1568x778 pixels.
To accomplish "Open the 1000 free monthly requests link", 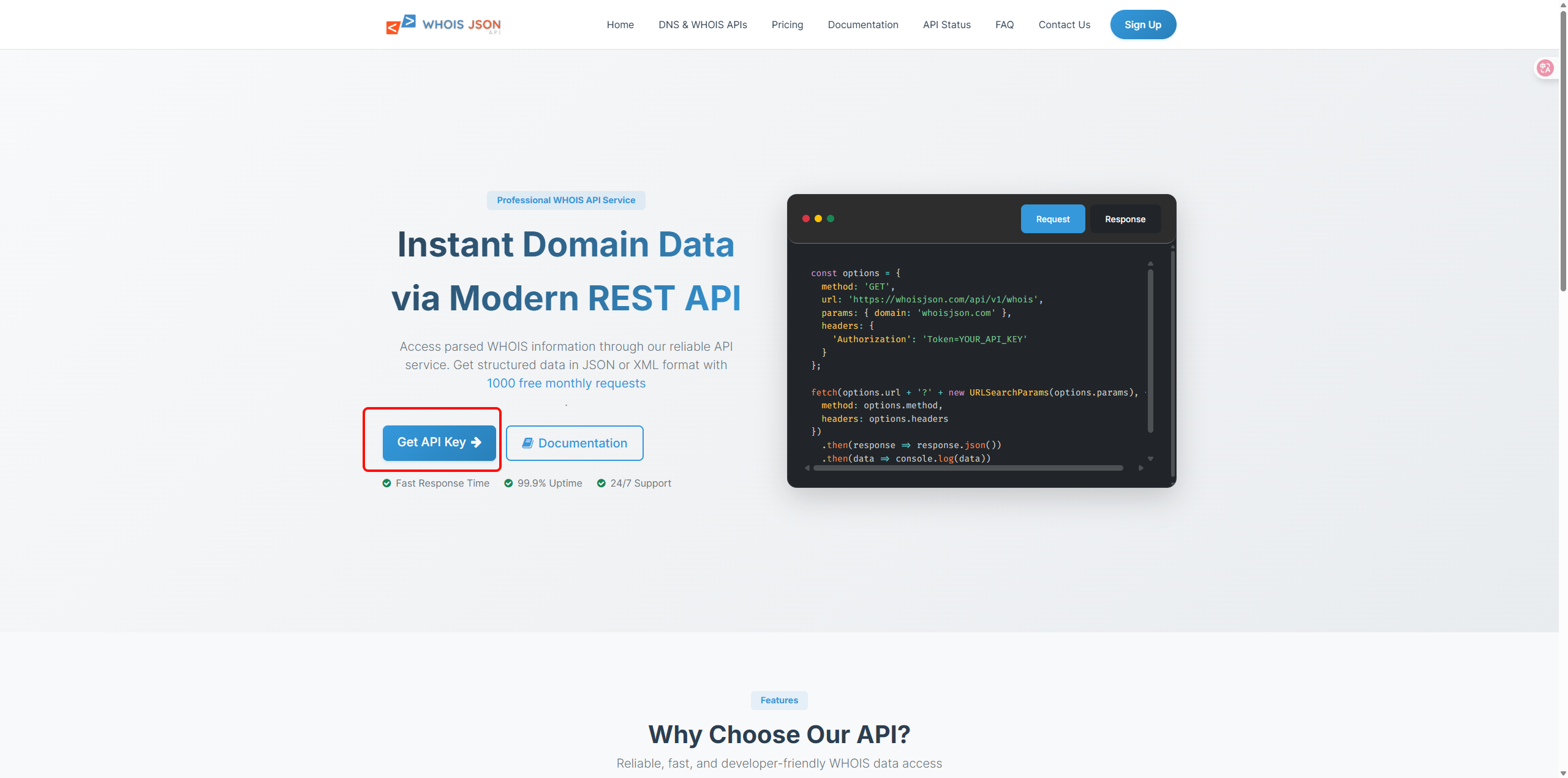I will click(x=566, y=383).
